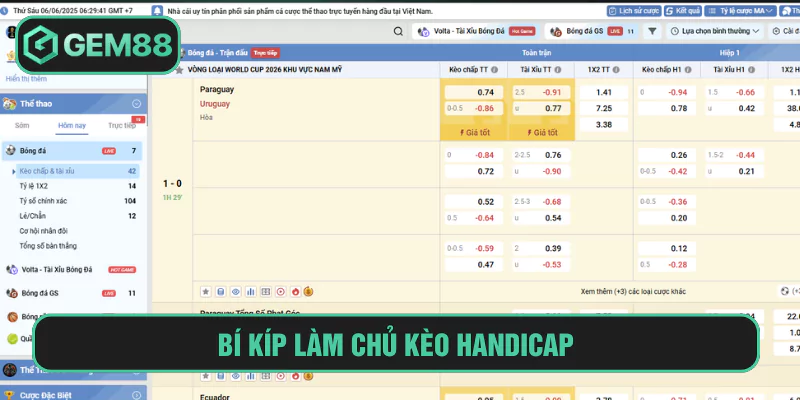
Task: Select Uruguay handicap odds -0.86
Action: [473, 108]
